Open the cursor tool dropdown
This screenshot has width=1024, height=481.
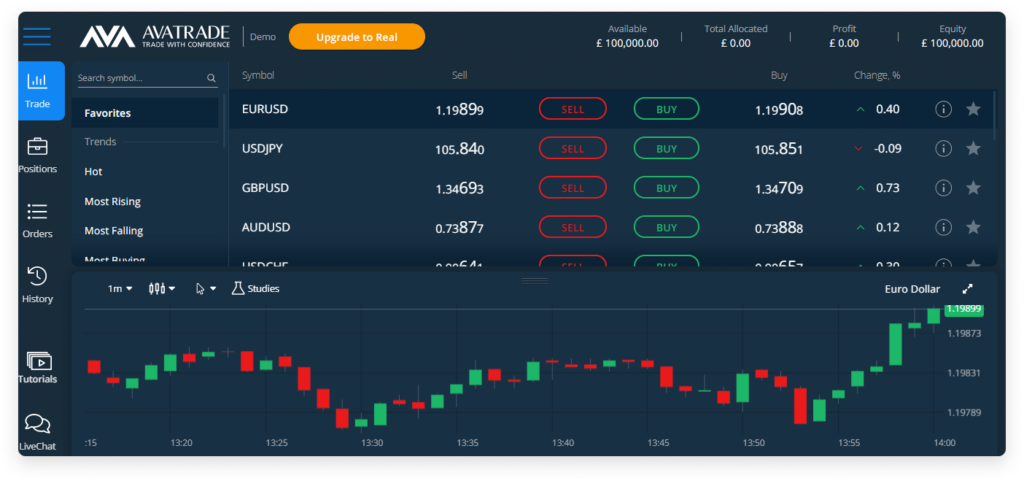point(206,288)
